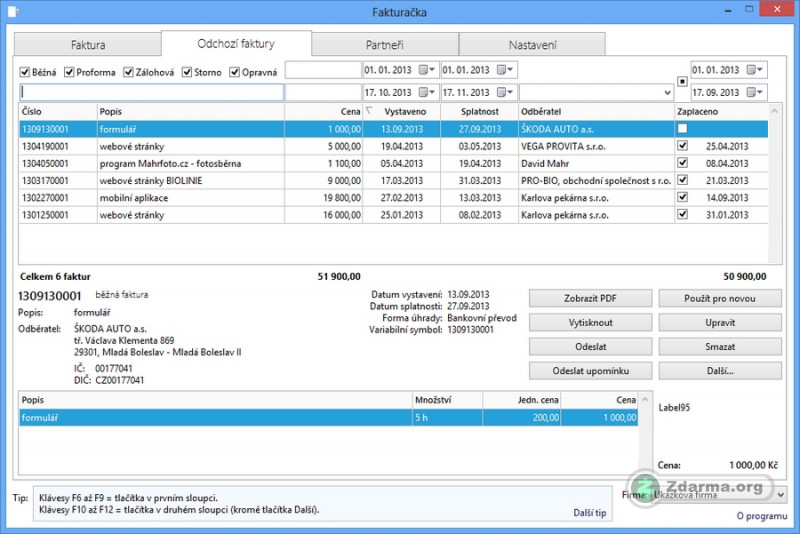The height and width of the screenshot is (534, 800).
Task: Uncheck the Proforma checkbox
Action: pos(69,72)
